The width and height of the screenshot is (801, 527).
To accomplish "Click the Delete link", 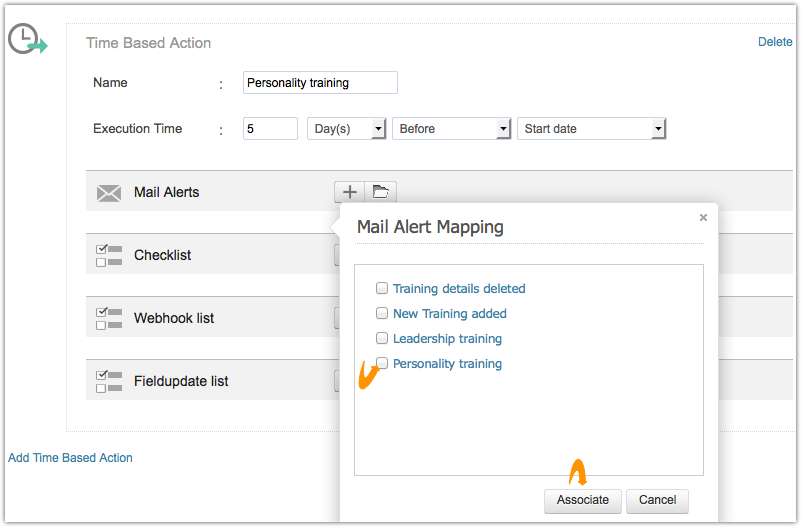I will pos(774,42).
